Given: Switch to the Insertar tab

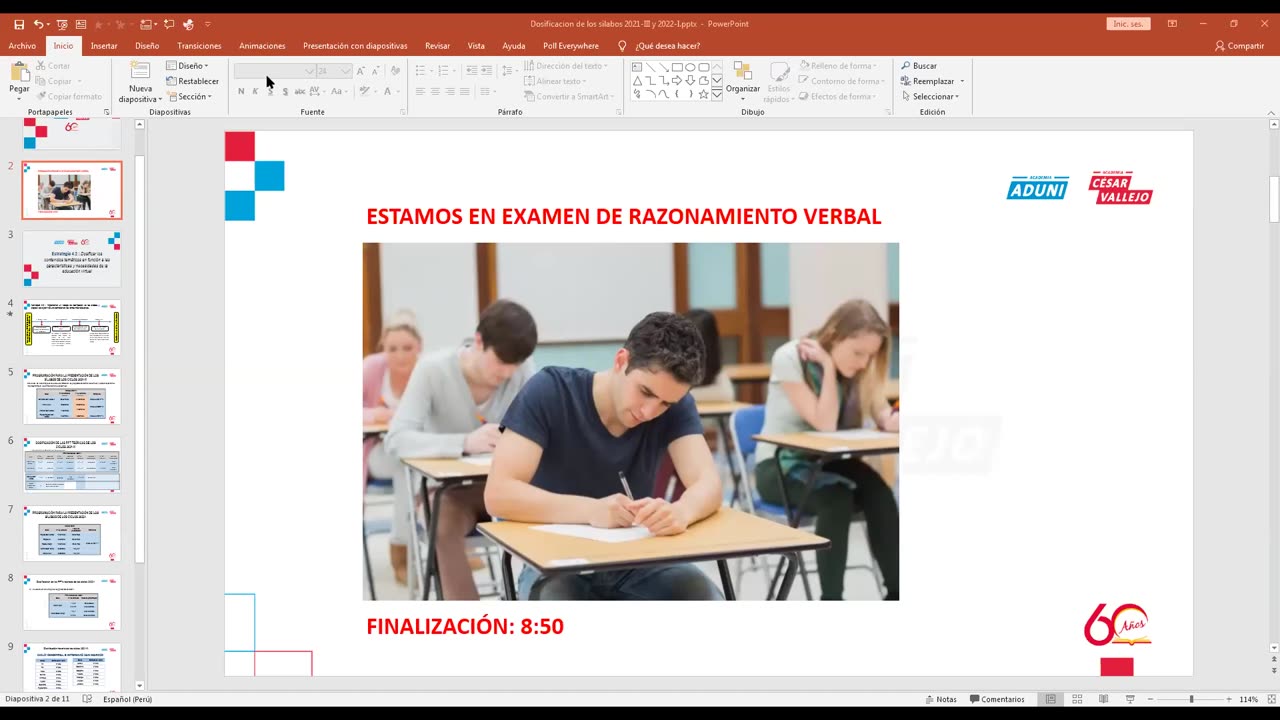Looking at the screenshot, I should [x=104, y=46].
